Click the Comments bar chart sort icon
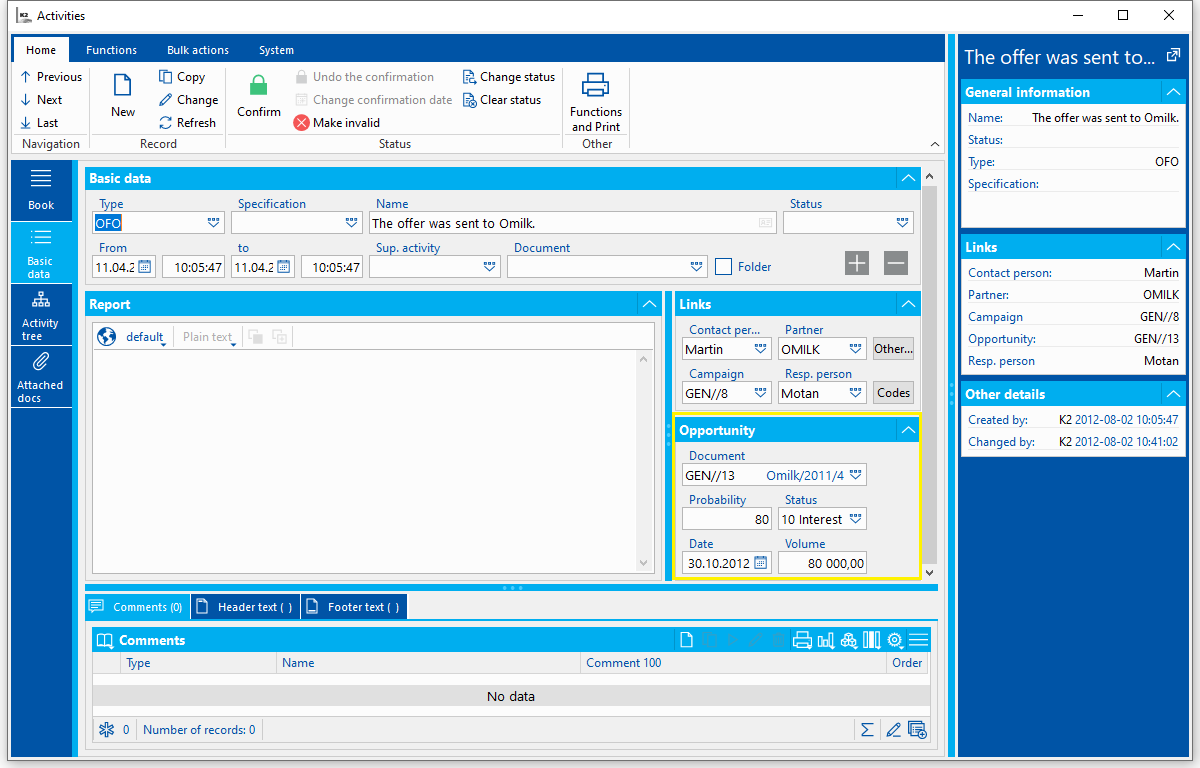The width and height of the screenshot is (1200, 768). (826, 640)
